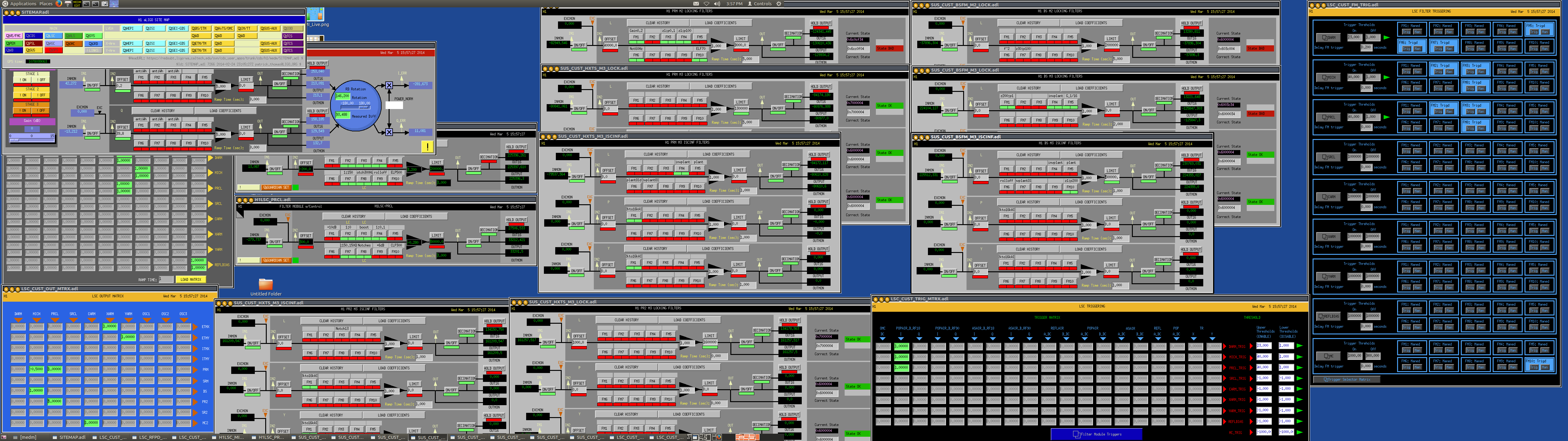Click the DARM_TRIG red arrow in Trigger Matrix
This screenshot has height=441, width=1568.
tap(1225, 347)
